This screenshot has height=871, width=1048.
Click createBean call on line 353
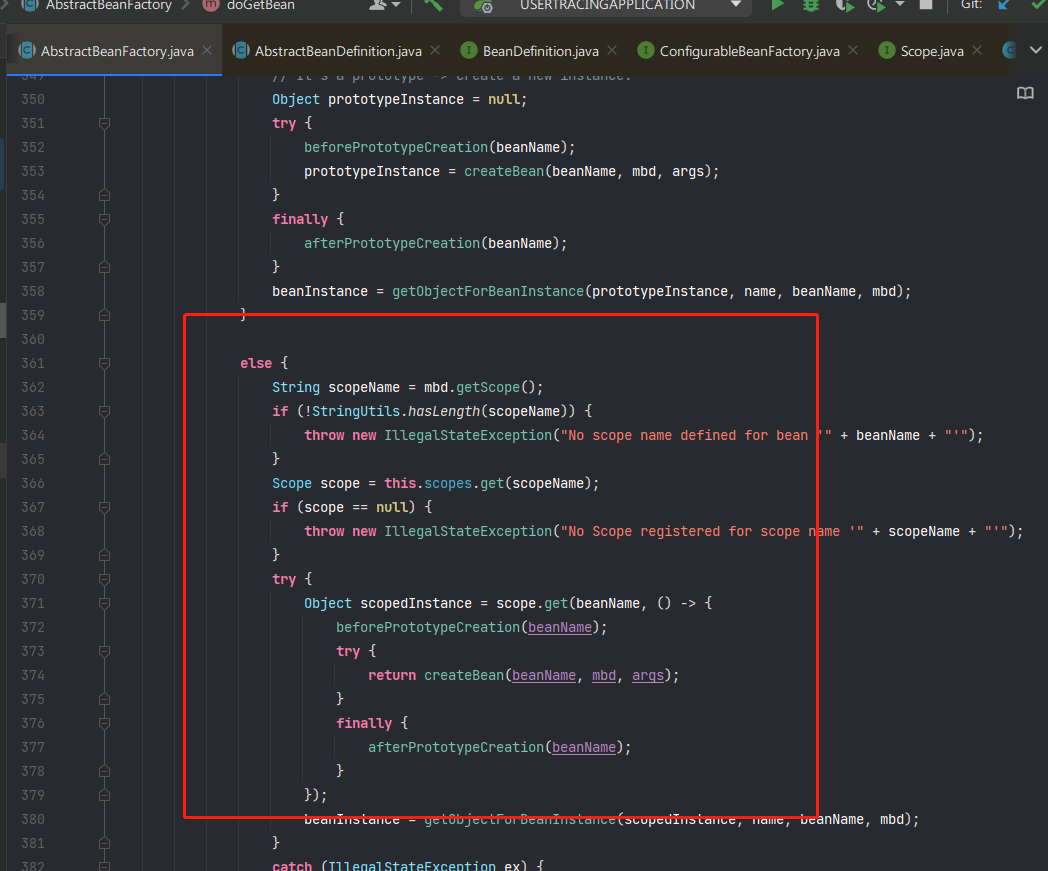(504, 171)
